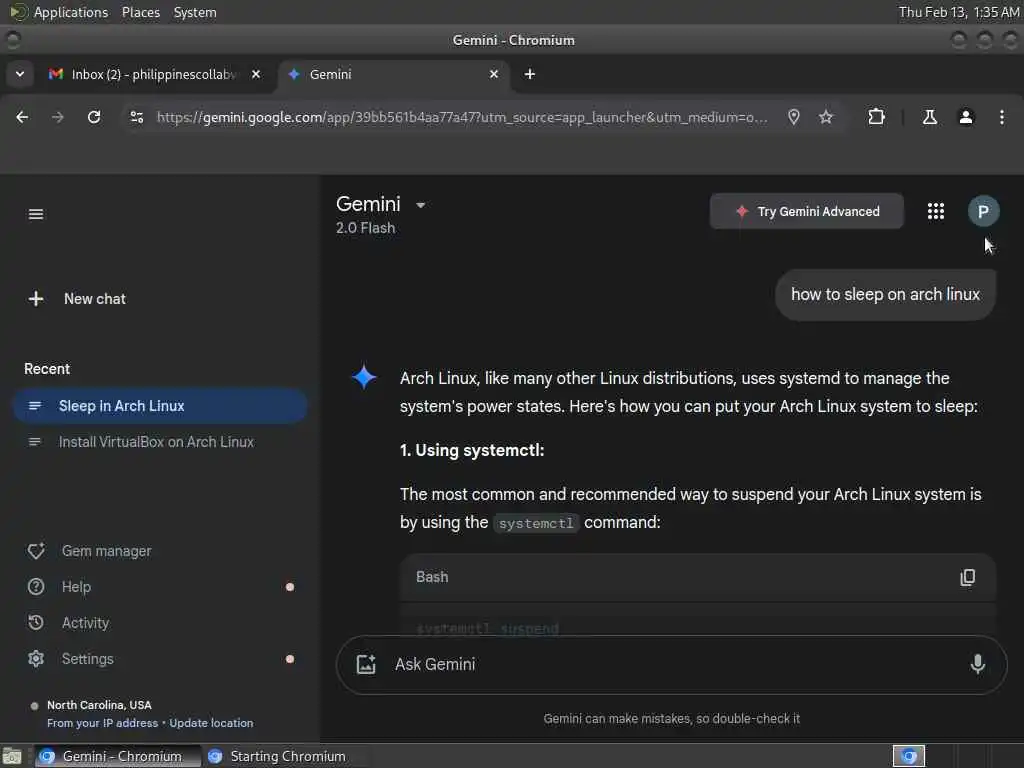Select Starting Chromium taskbar item
This screenshot has height=768, width=1024.
(277, 756)
